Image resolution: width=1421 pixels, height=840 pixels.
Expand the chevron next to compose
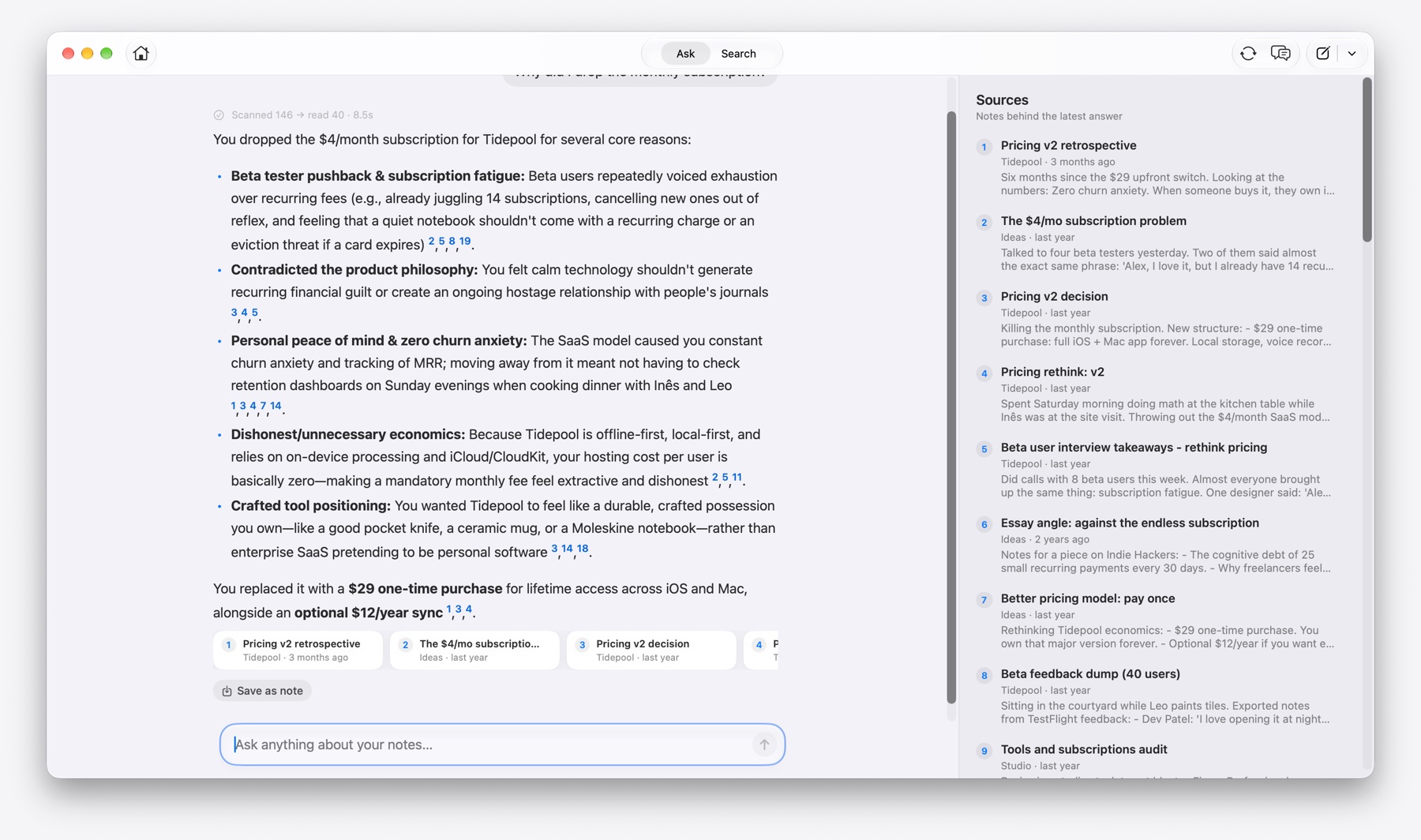(x=1352, y=54)
